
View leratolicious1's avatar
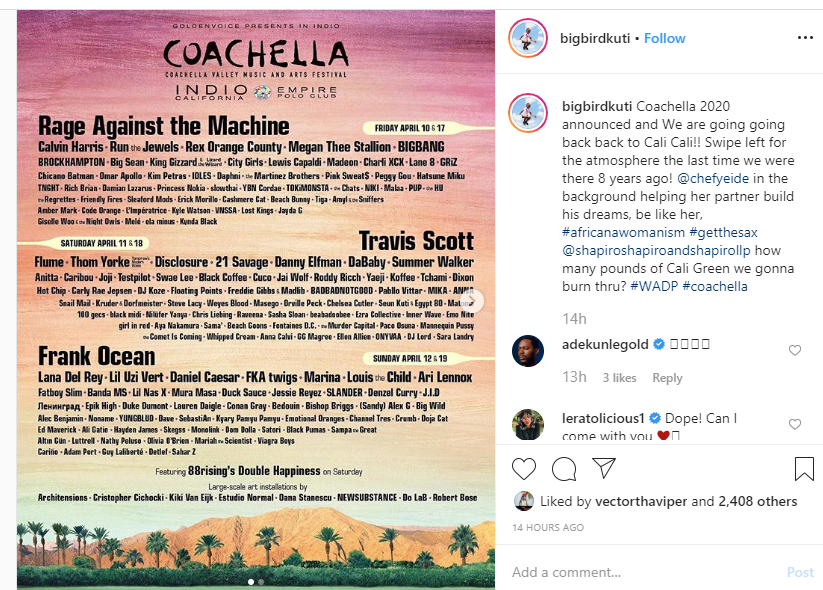tap(527, 425)
